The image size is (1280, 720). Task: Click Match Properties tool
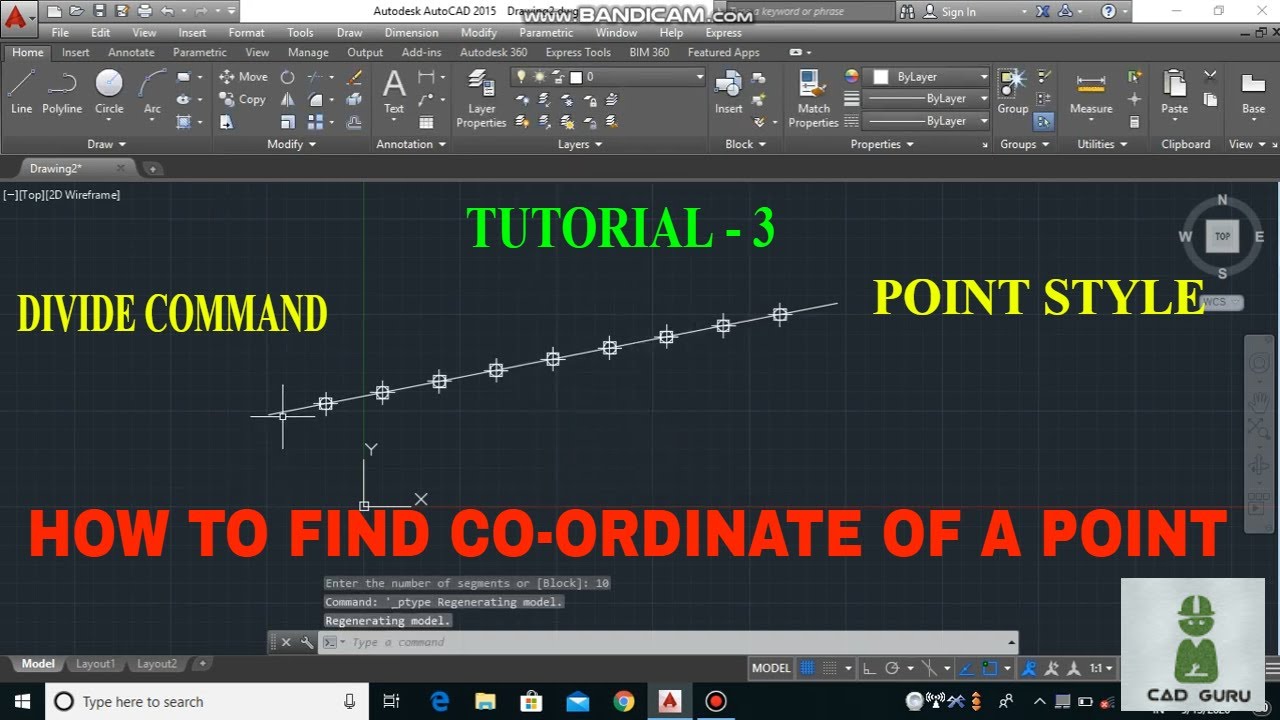[813, 99]
